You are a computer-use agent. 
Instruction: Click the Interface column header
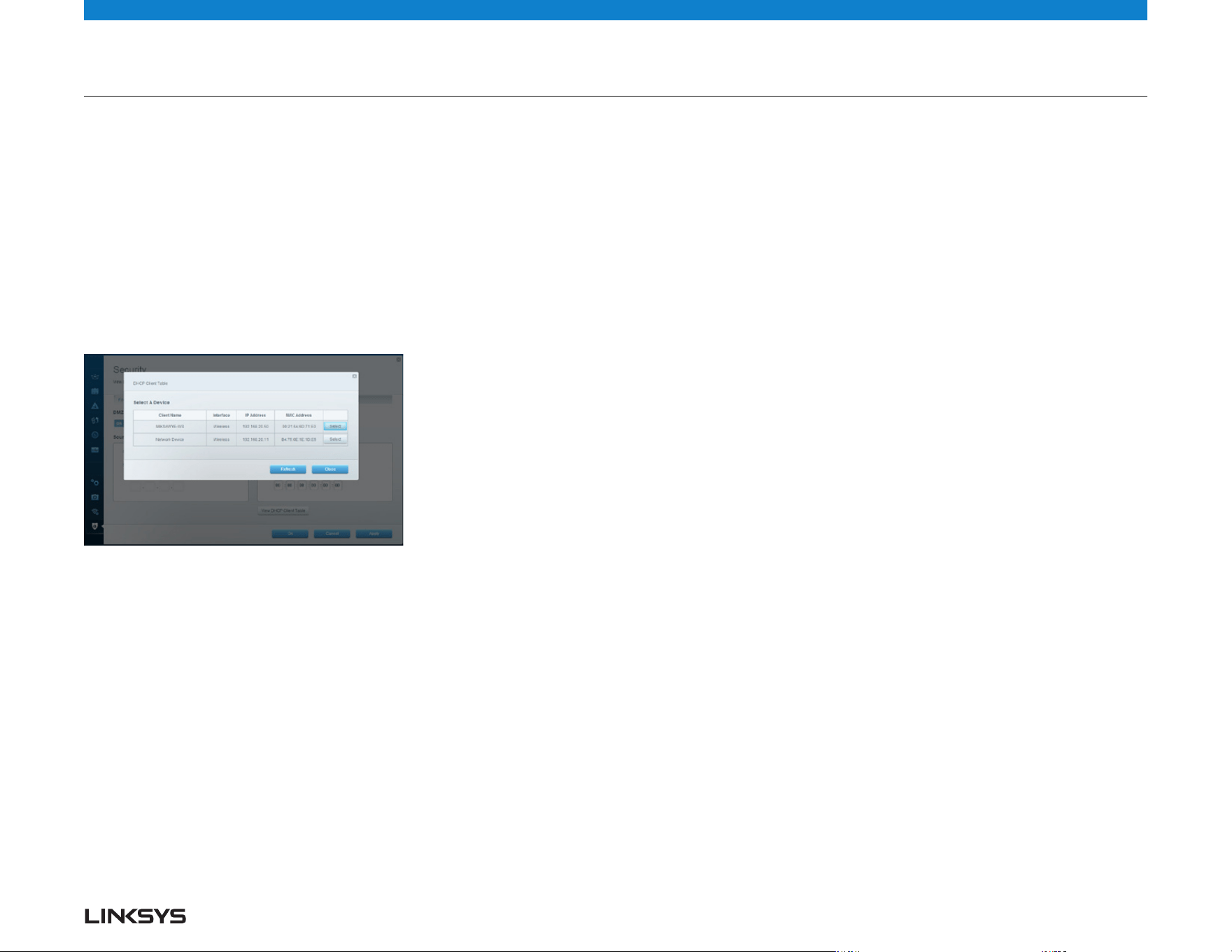(x=222, y=415)
